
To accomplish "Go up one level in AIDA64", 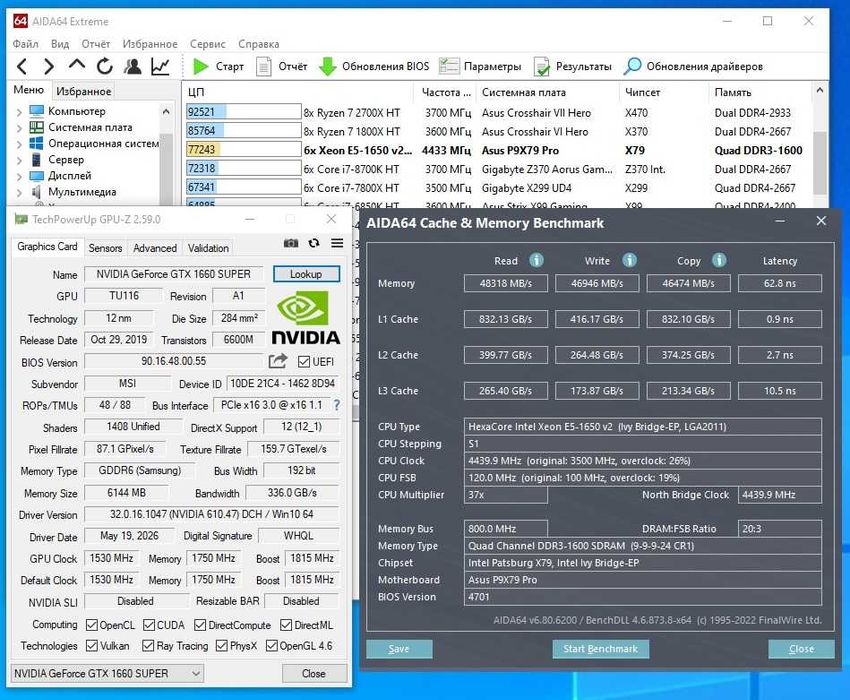I will (77, 66).
